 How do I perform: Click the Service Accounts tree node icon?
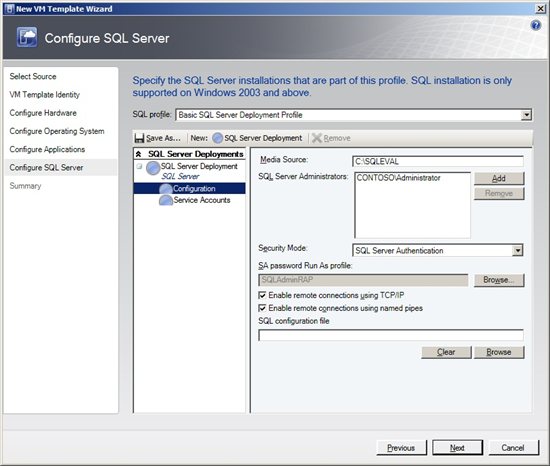[x=166, y=200]
